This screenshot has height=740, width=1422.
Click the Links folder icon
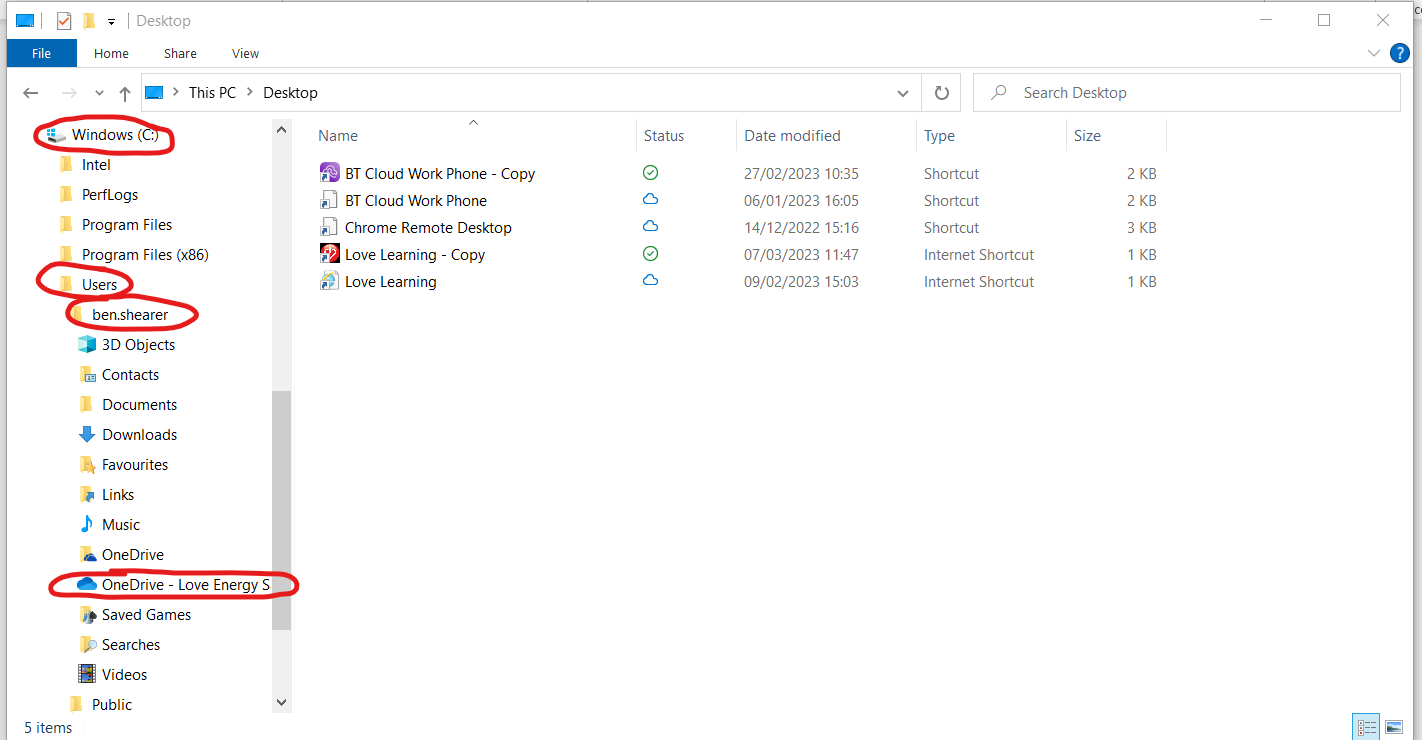coord(87,494)
